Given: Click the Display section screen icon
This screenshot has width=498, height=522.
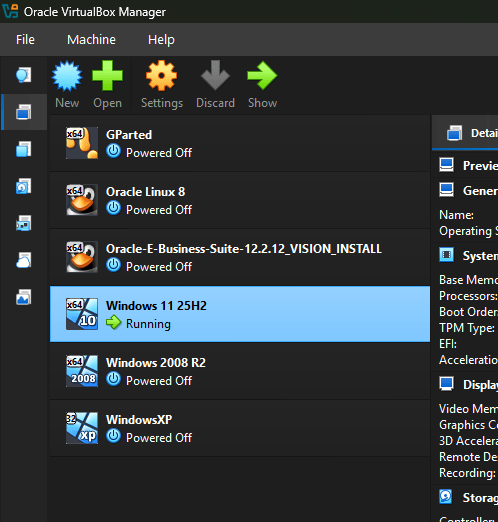Looking at the screenshot, I should coord(446,384).
